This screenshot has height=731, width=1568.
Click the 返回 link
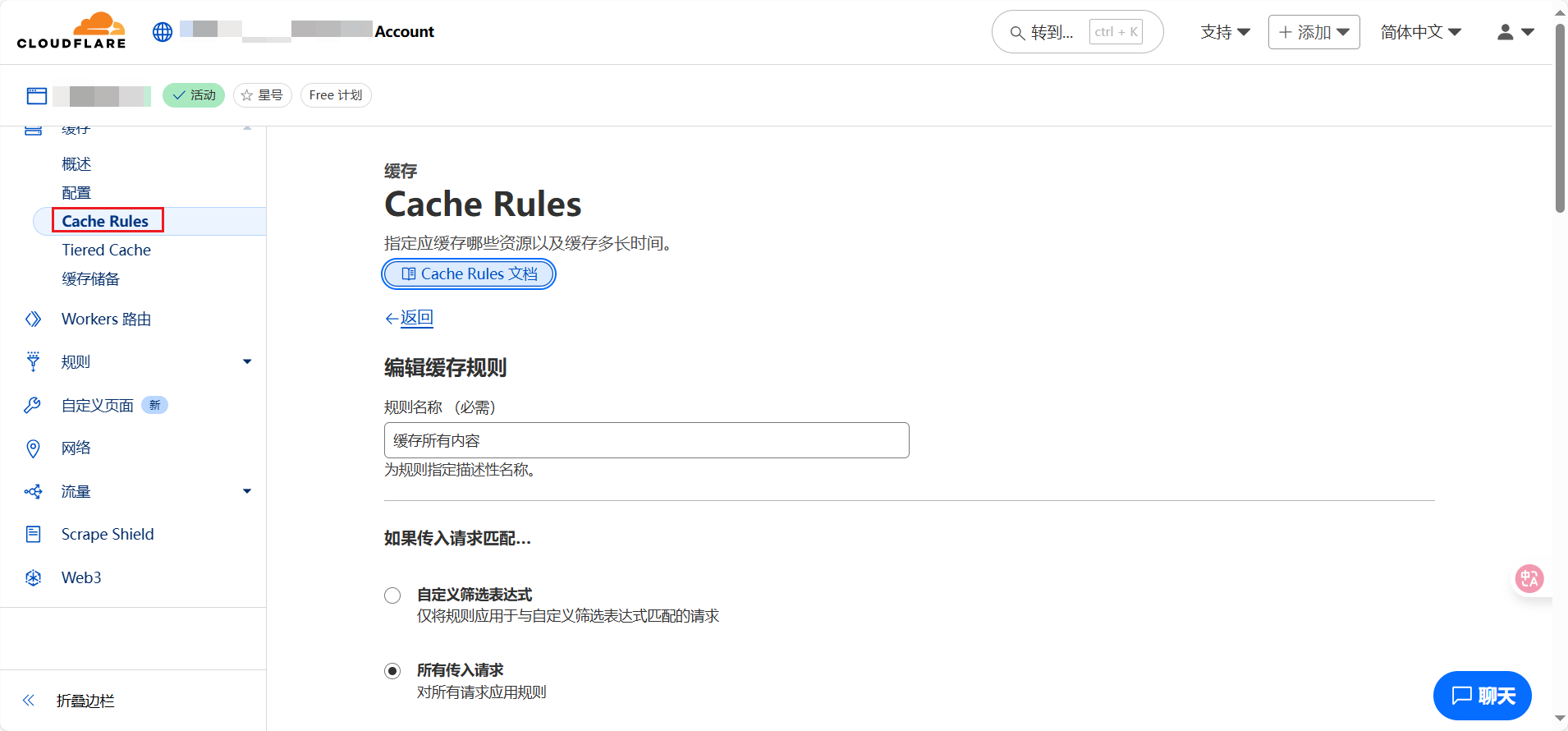[x=416, y=318]
